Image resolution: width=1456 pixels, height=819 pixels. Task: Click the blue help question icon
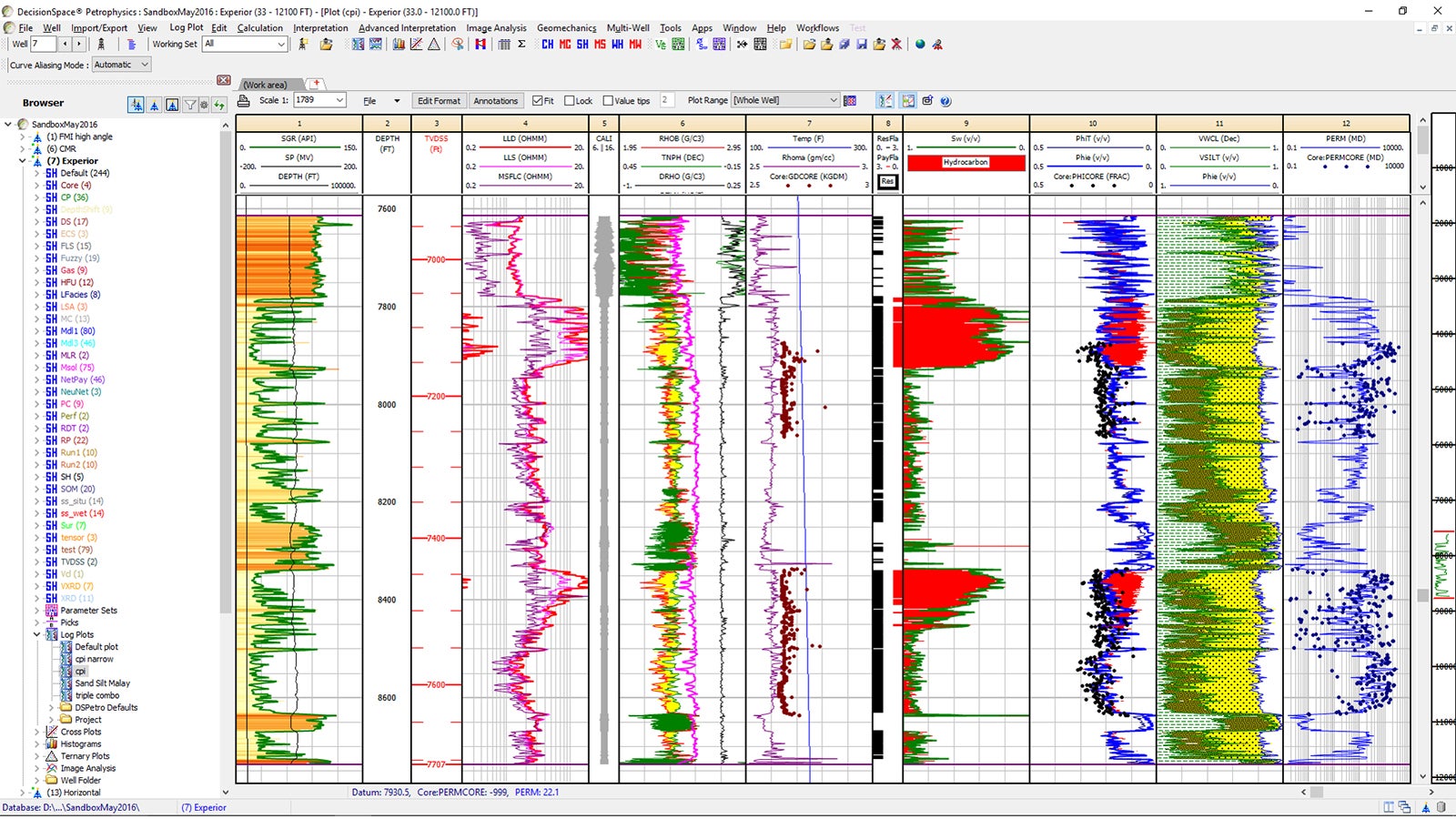tap(945, 101)
